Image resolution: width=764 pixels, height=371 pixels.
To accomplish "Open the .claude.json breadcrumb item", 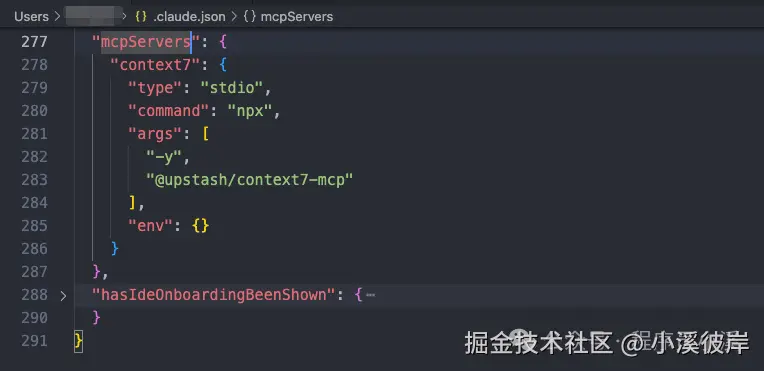I will coord(189,17).
